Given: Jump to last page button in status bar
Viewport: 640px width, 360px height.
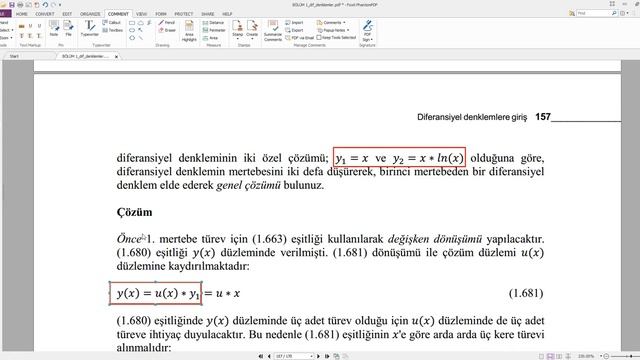Looking at the screenshot, I should pyautogui.click(x=327, y=356).
